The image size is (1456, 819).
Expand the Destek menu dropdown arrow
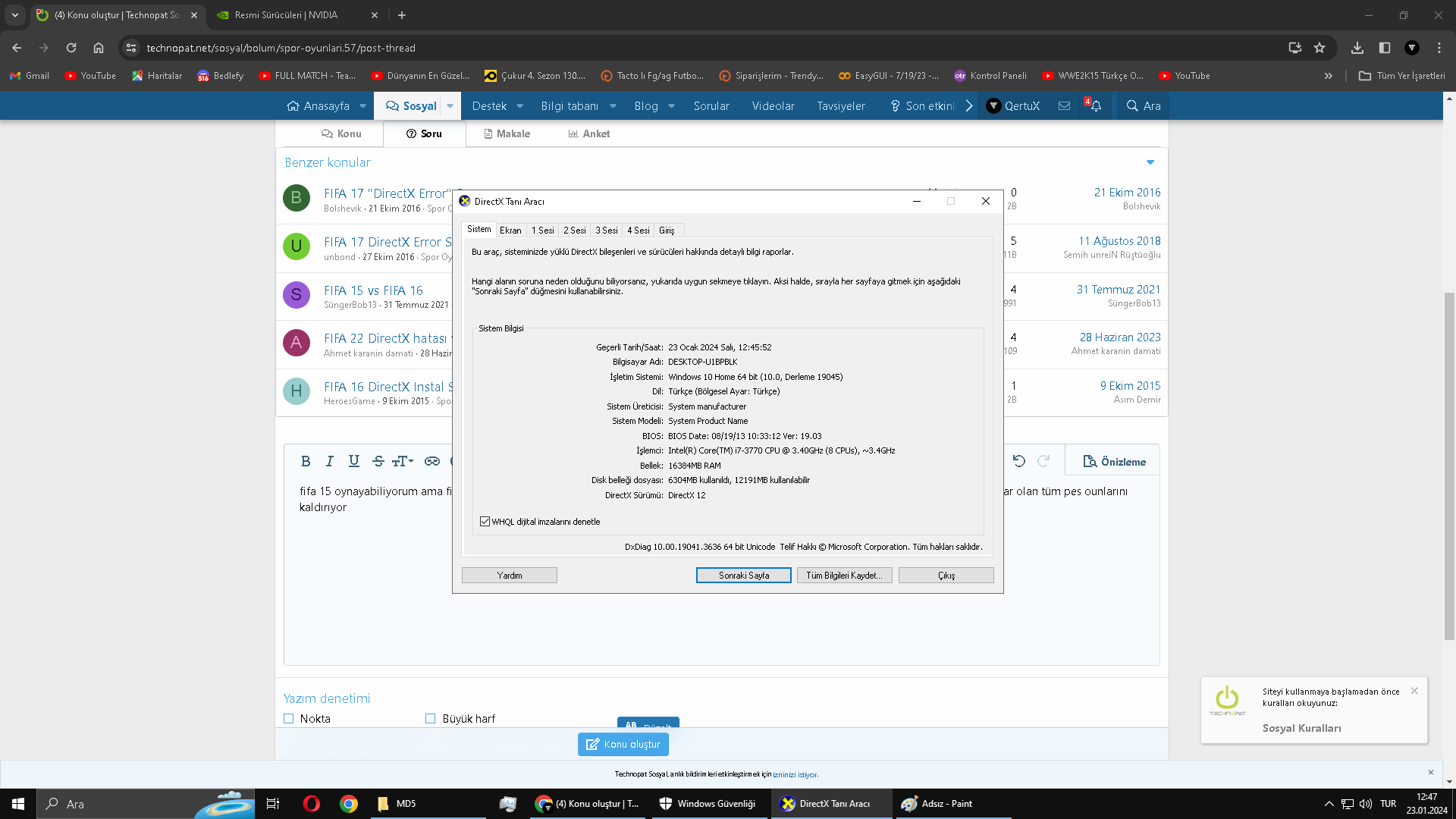click(520, 106)
